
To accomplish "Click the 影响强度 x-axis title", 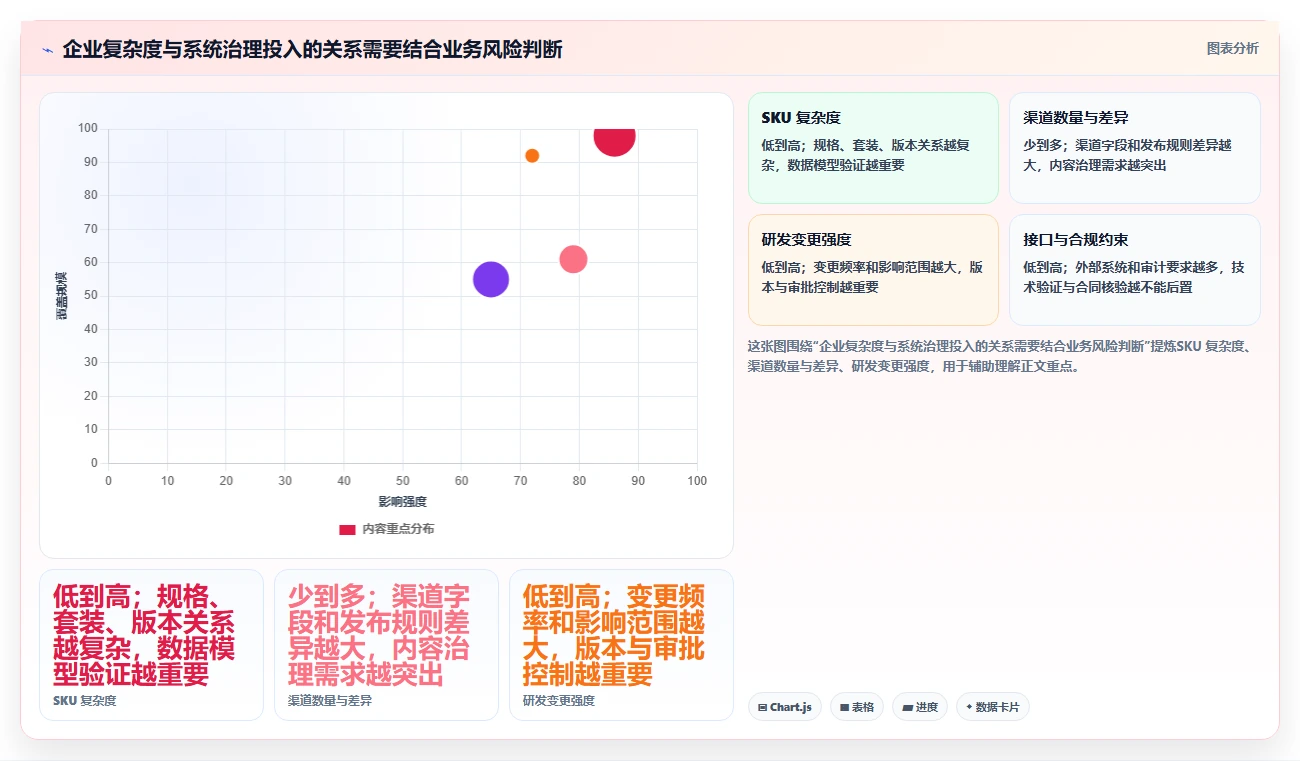I will [402, 501].
